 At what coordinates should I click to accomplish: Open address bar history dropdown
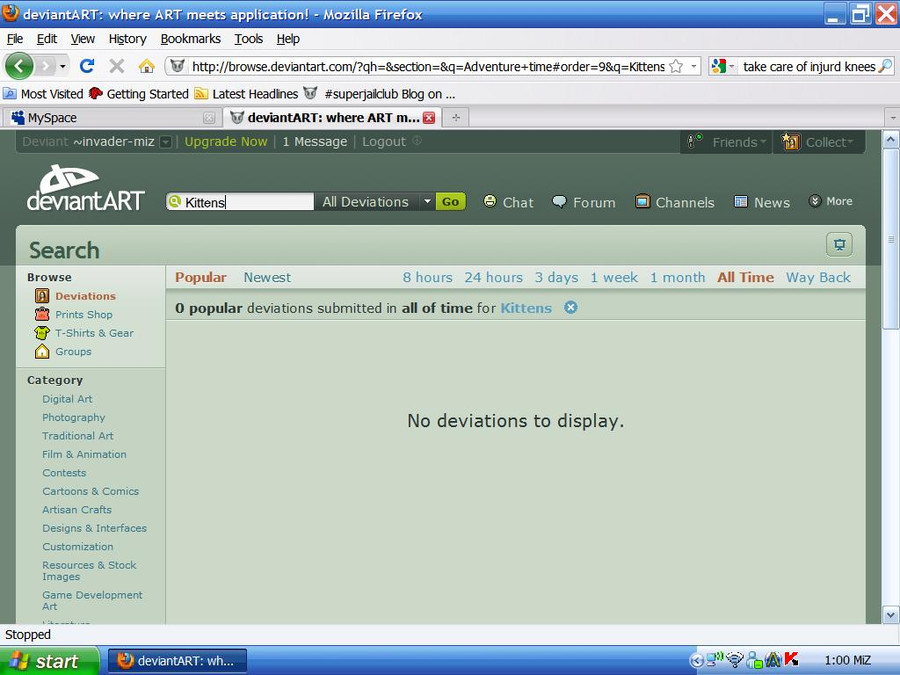tap(694, 67)
